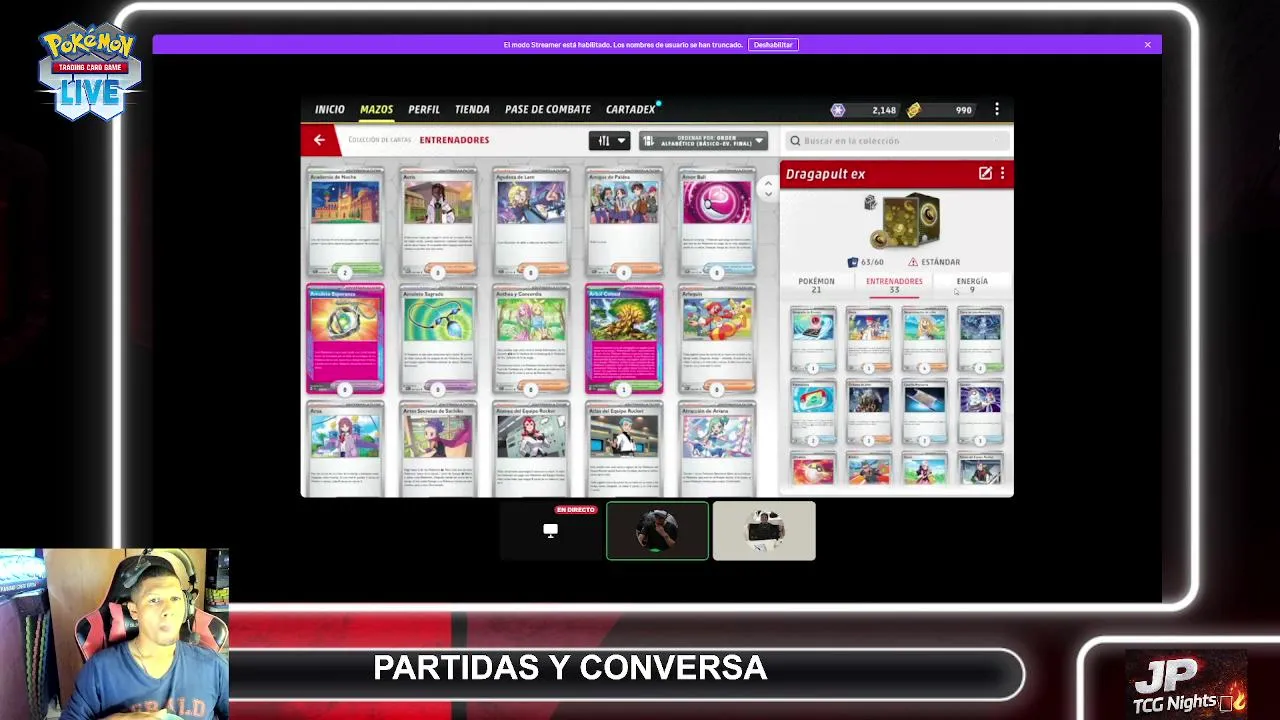Switch to the ENTRENADORES deck tab

[x=894, y=284]
